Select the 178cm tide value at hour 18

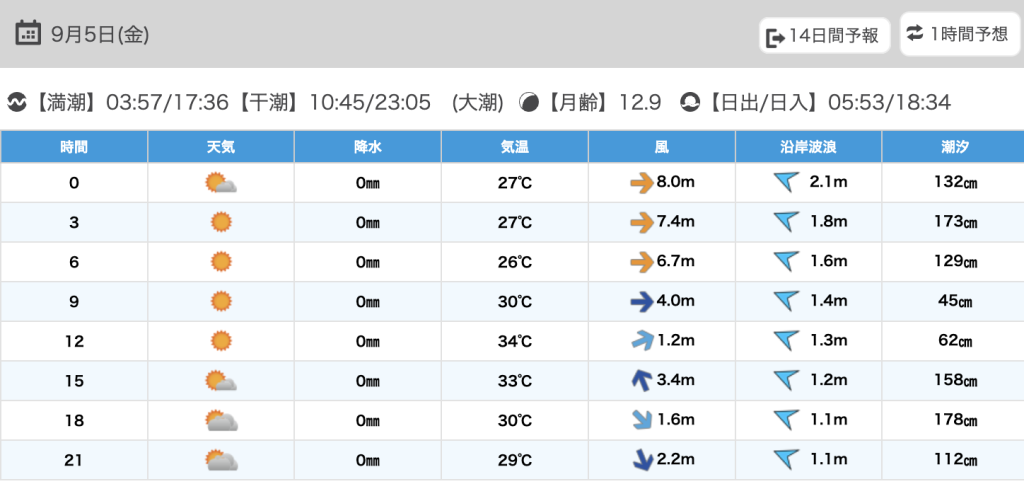tap(955, 420)
